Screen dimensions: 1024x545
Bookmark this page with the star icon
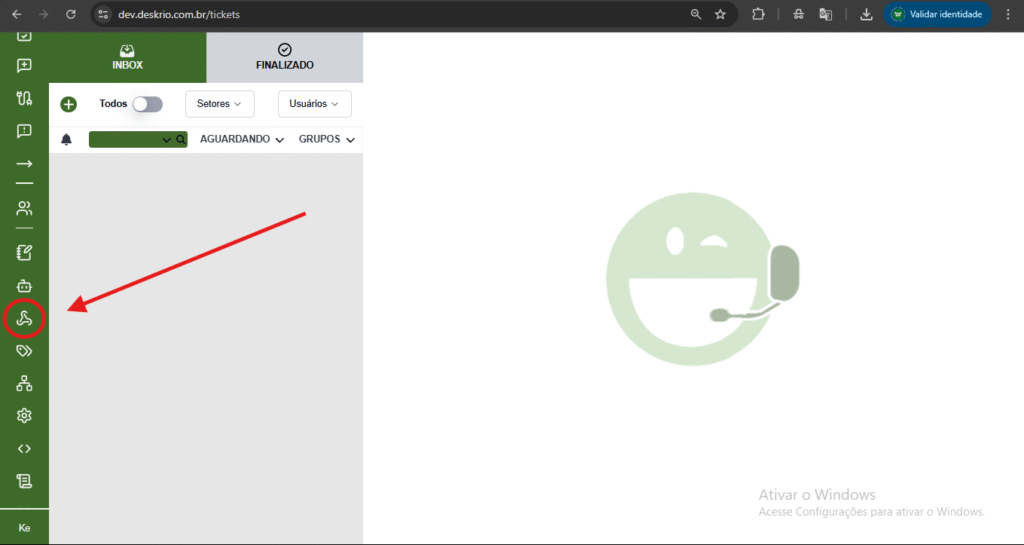(x=720, y=14)
